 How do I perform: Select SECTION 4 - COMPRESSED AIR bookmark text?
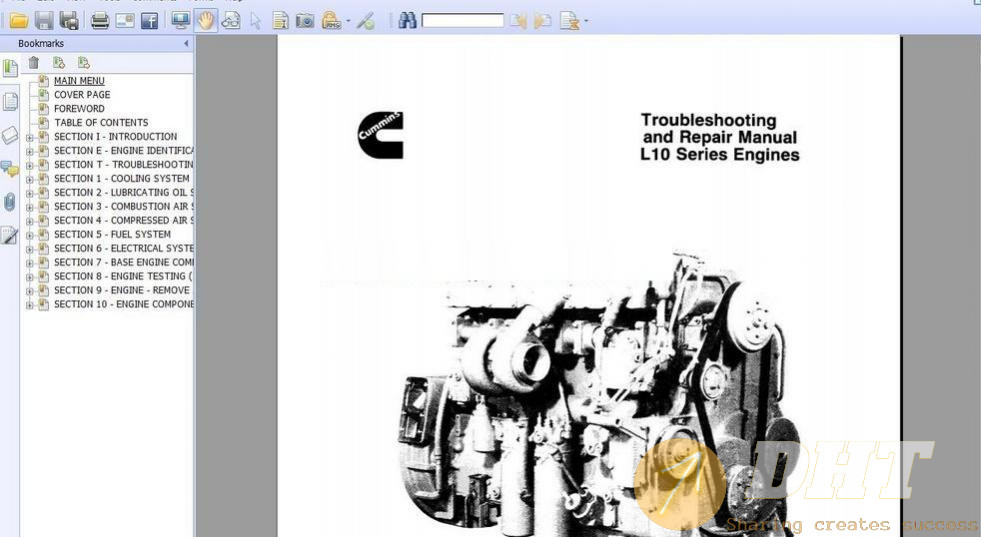coord(124,220)
